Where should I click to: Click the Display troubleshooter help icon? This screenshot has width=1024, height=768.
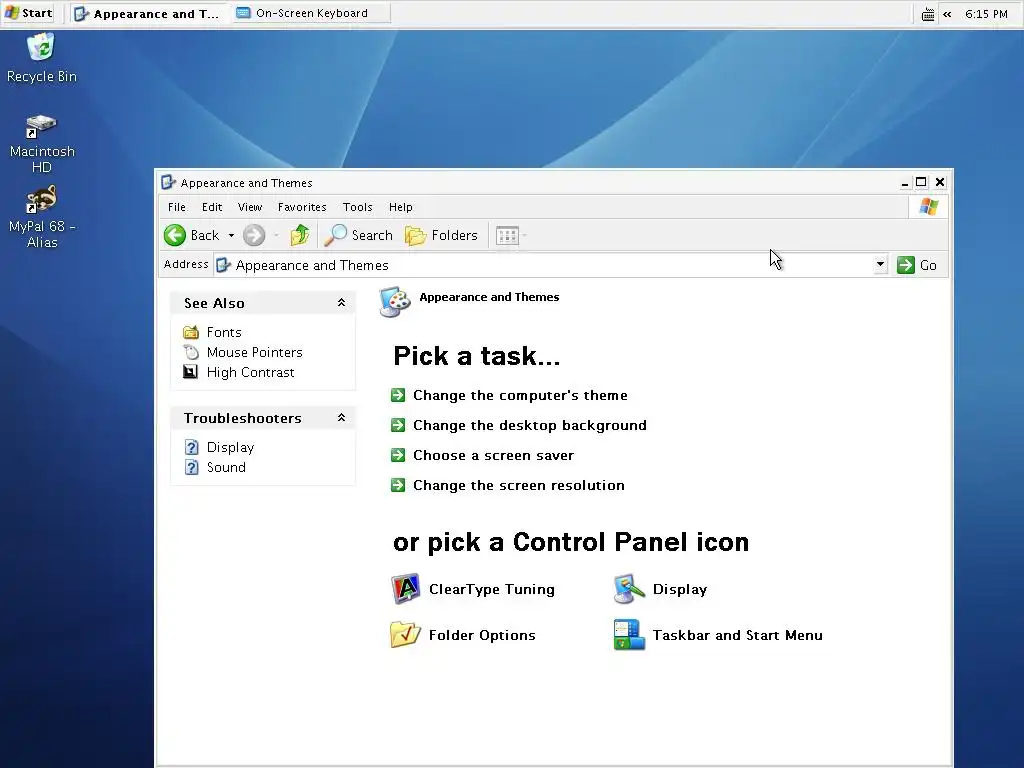pos(191,447)
